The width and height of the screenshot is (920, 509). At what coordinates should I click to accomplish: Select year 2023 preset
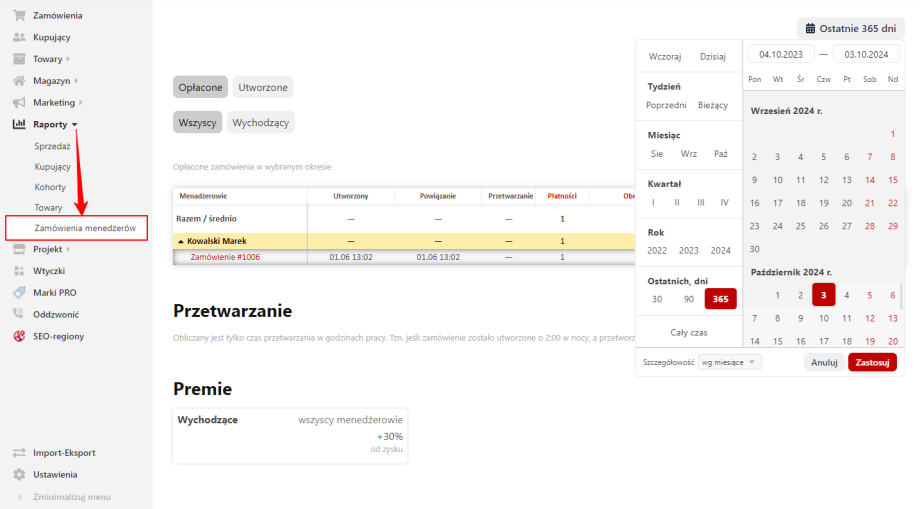pos(688,250)
